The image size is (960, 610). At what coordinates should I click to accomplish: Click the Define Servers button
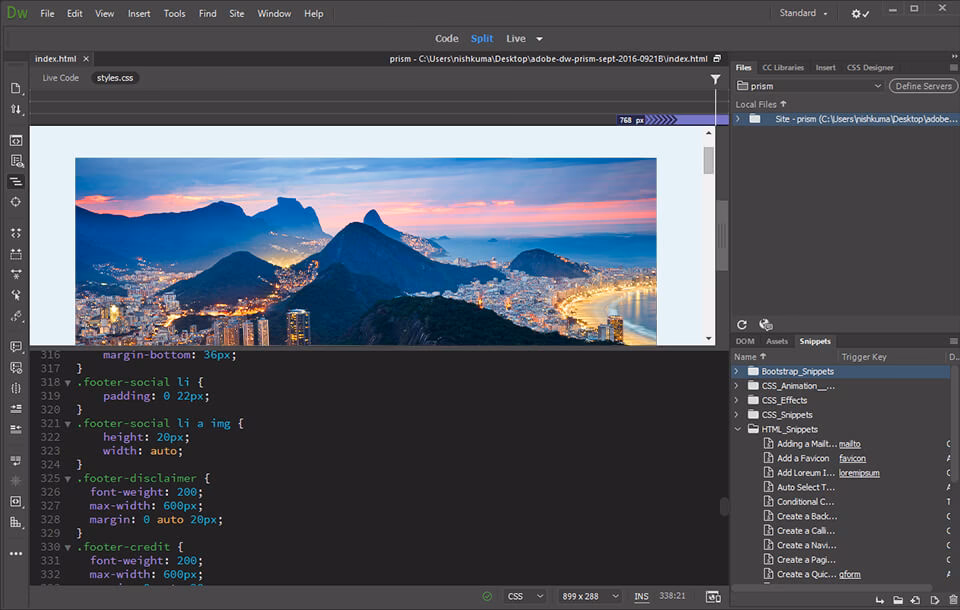coord(922,85)
